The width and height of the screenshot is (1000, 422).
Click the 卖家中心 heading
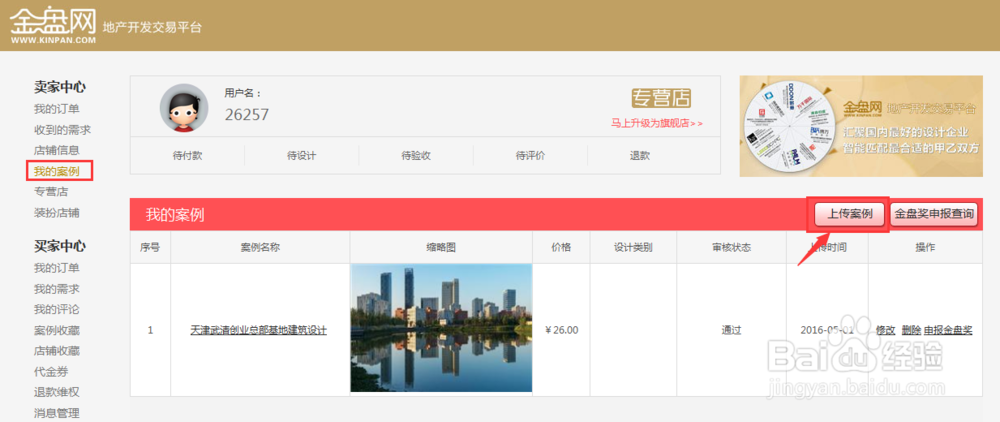click(x=60, y=87)
